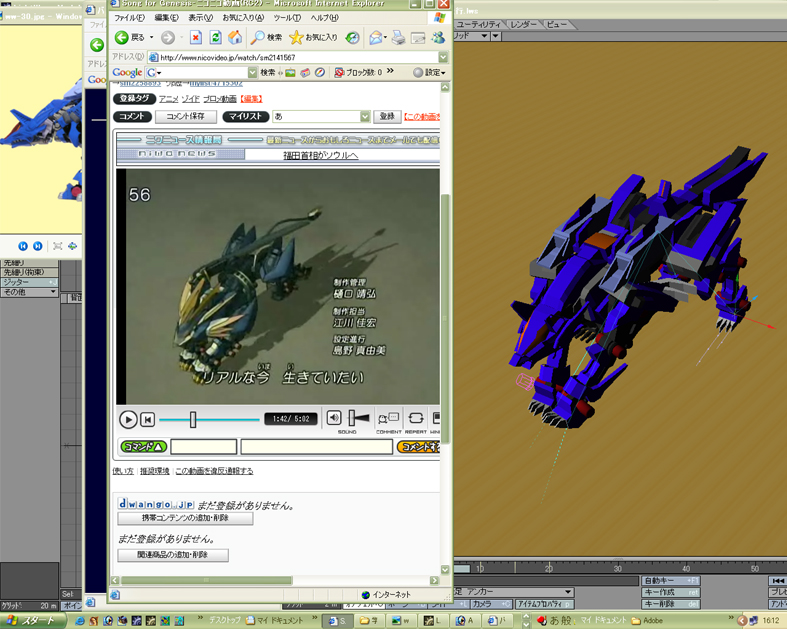Image resolution: width=787 pixels, height=629 pixels.
Task: Toggle the REPEAT loop icon in player
Action: tap(416, 418)
